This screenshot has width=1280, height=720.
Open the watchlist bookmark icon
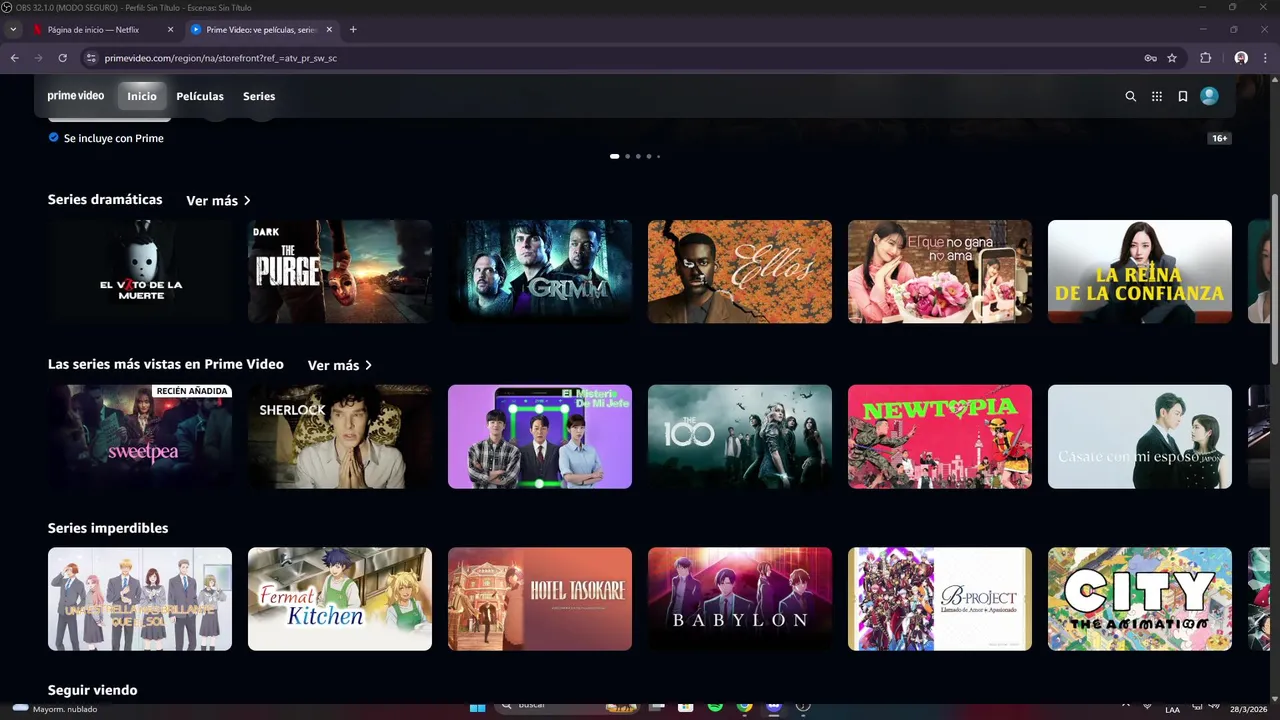point(1183,97)
